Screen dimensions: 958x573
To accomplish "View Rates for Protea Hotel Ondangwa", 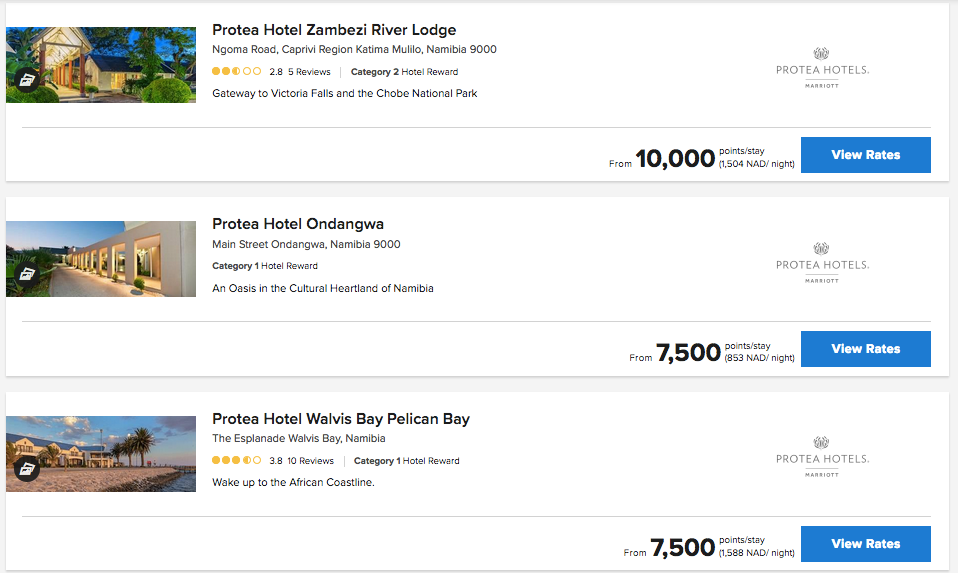I will (x=865, y=349).
